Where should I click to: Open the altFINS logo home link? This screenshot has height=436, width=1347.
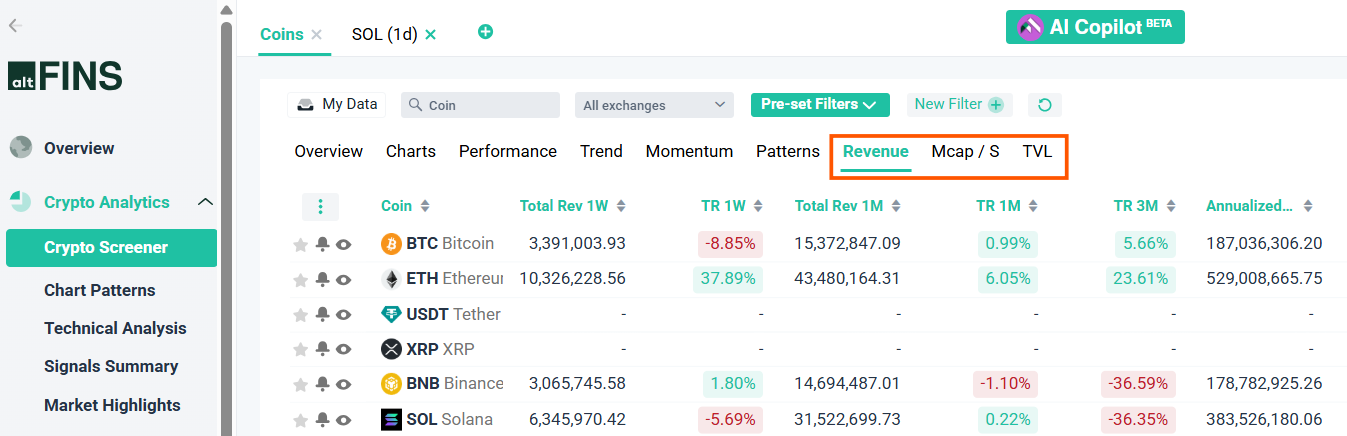coord(65,76)
